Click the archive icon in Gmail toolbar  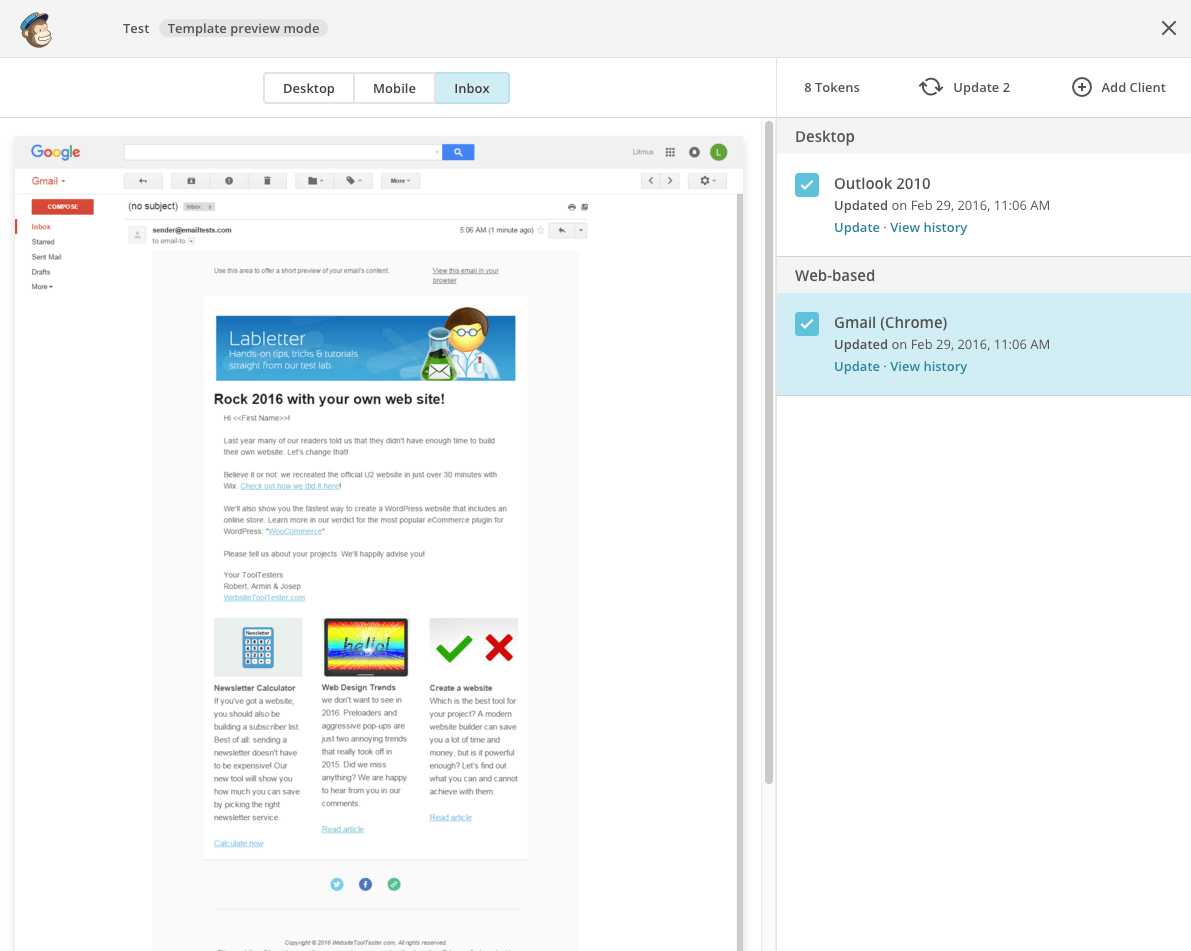(191, 181)
